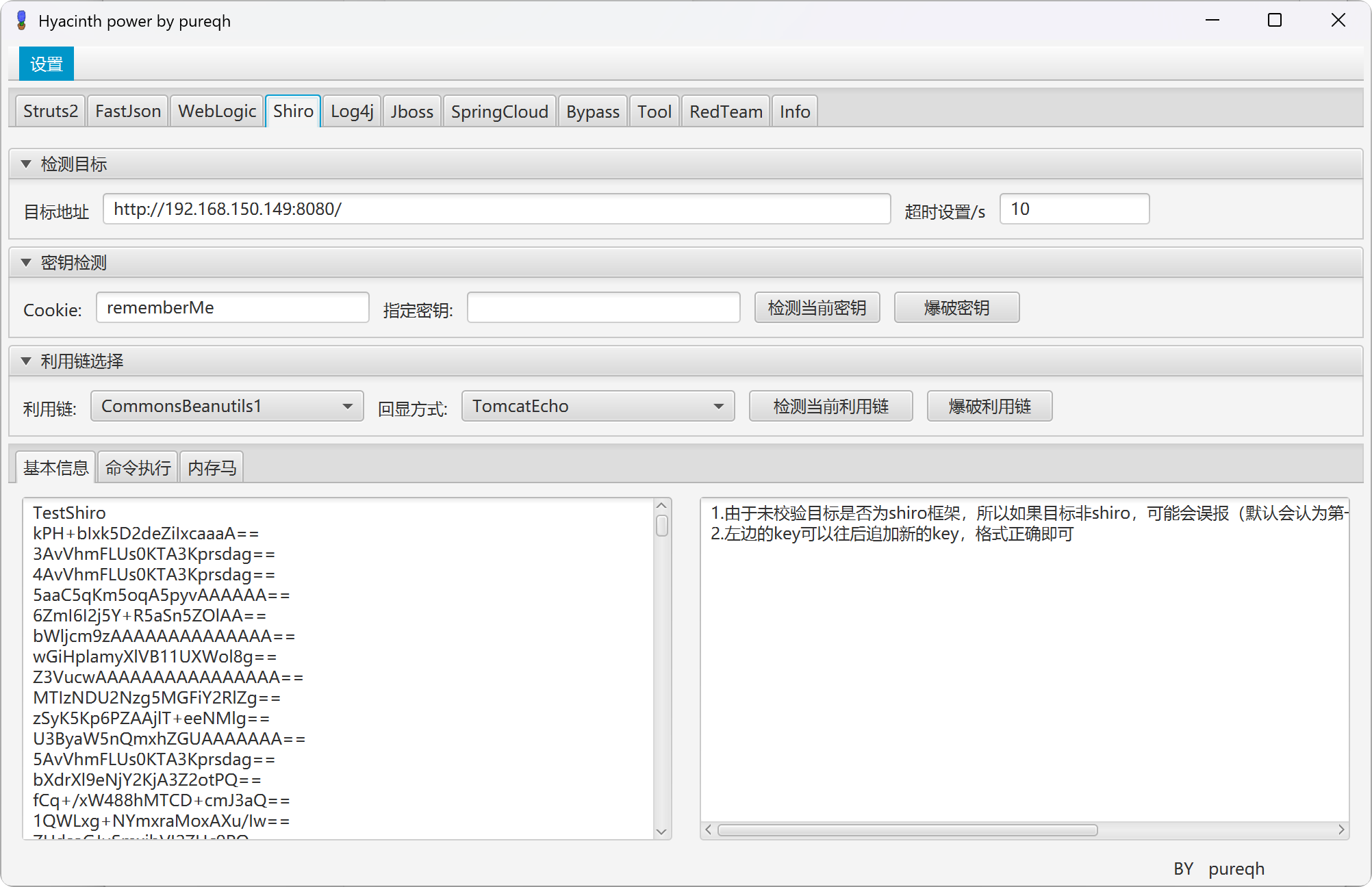
Task: Click into the 指定密钥 input field
Action: (x=603, y=307)
